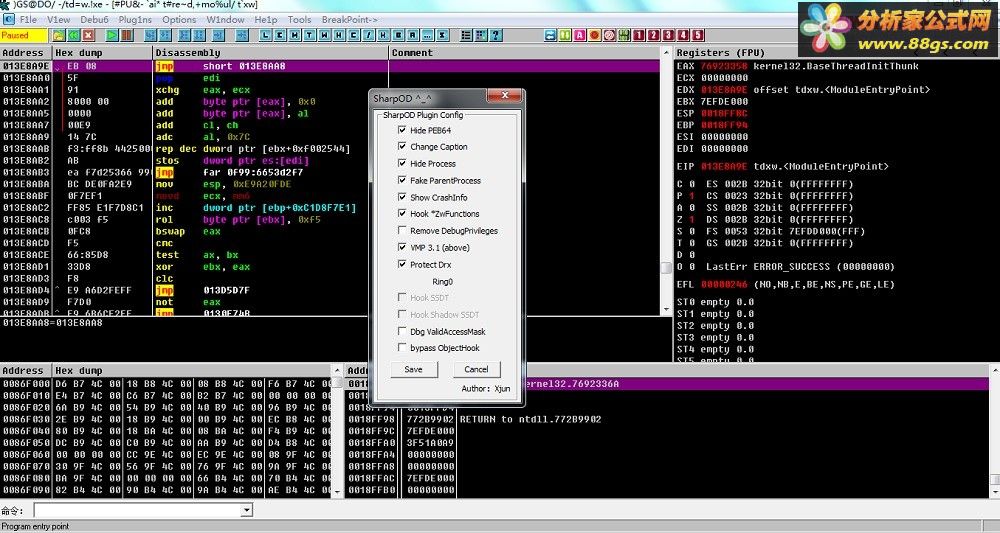Select EIP register value 013E8A9E
This screenshot has width=1000, height=533.
tap(724, 166)
